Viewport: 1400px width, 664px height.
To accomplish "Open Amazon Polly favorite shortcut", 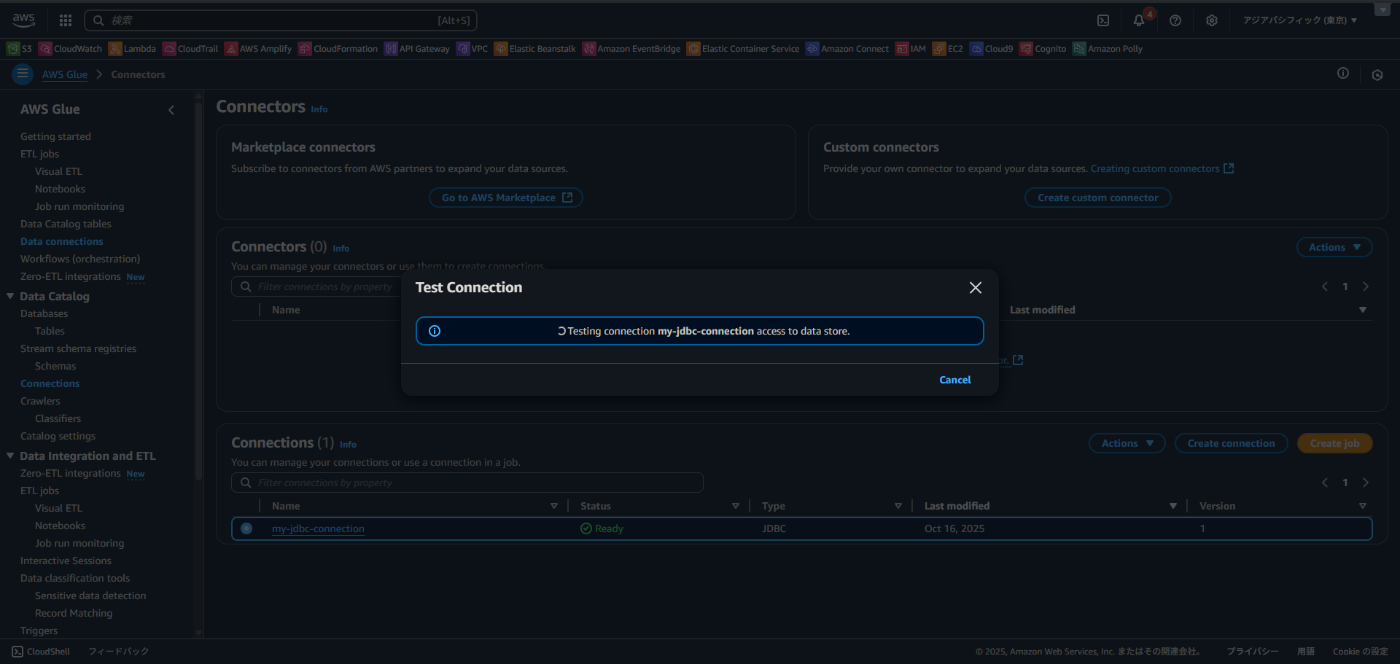I will click(1108, 48).
